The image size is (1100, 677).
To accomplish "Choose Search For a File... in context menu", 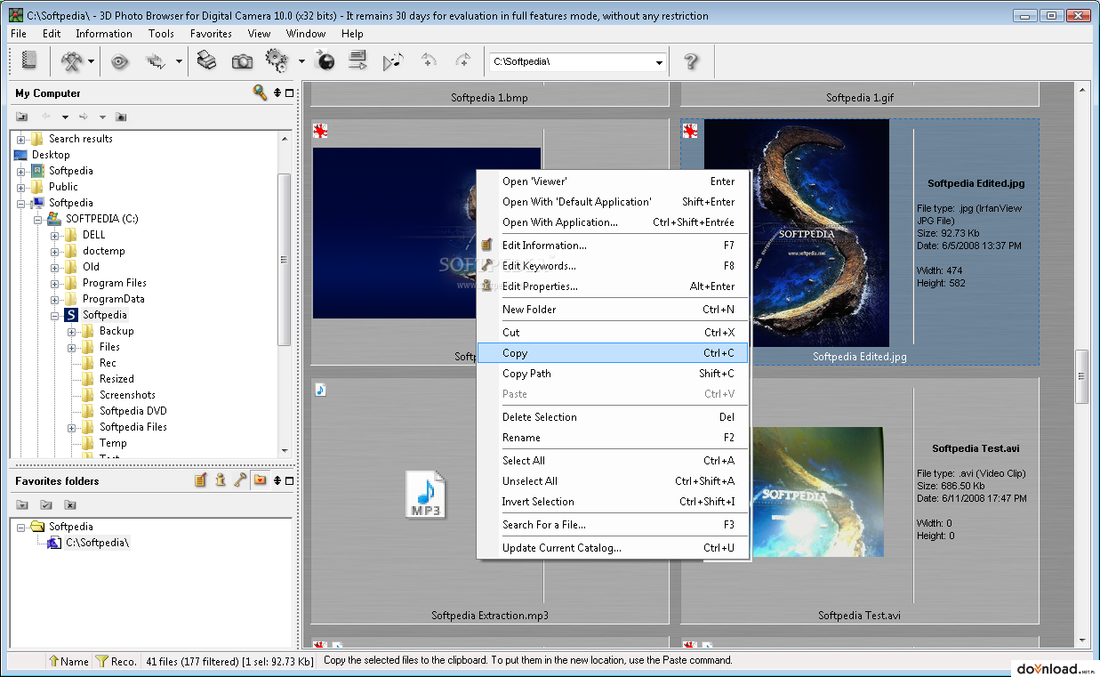I will 612,524.
